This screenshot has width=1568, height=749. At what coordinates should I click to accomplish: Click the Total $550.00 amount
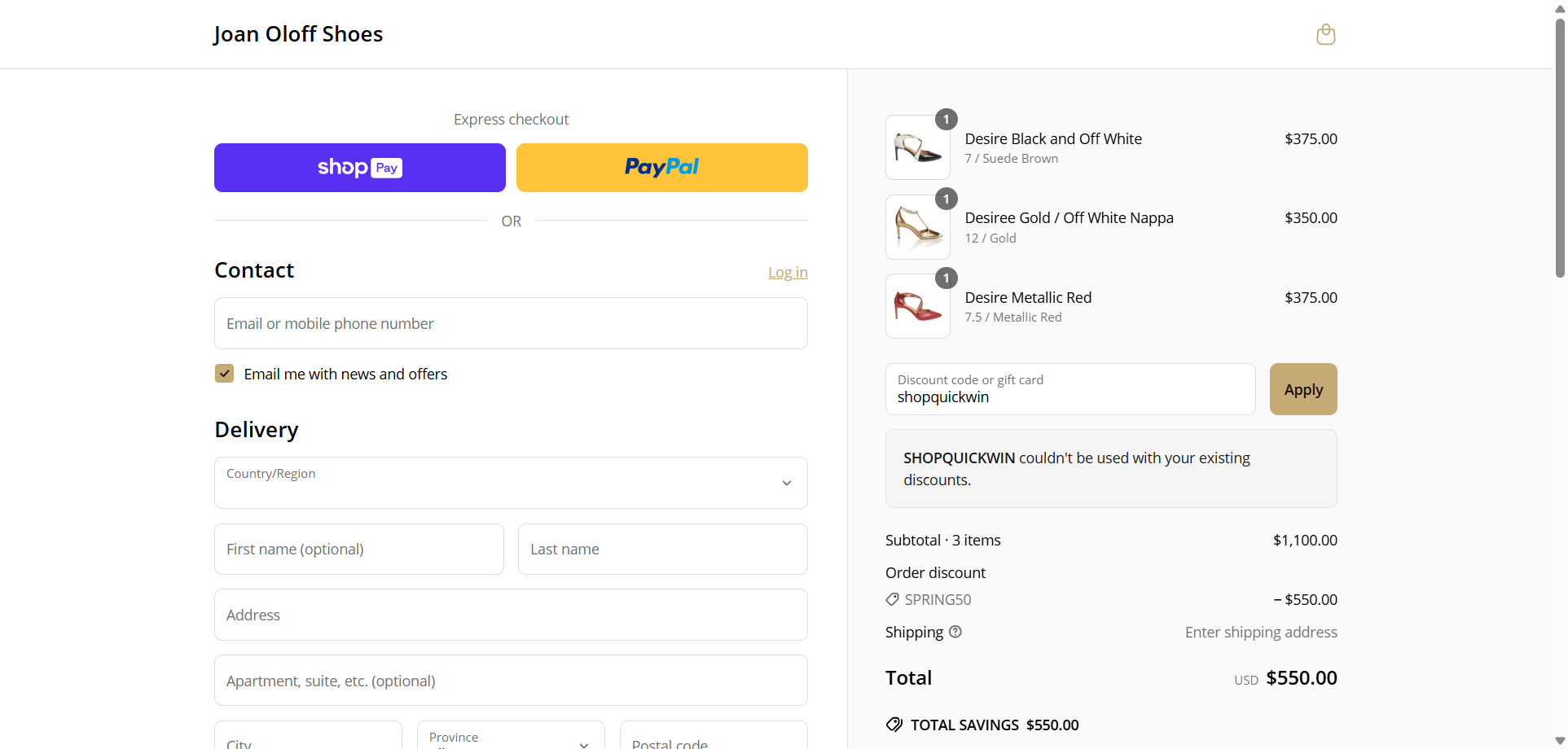[1302, 677]
